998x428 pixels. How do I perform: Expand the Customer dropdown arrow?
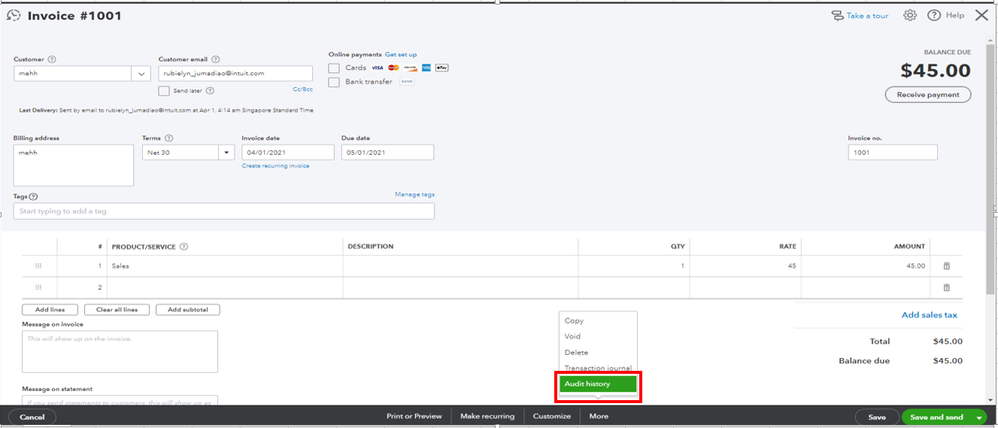141,73
